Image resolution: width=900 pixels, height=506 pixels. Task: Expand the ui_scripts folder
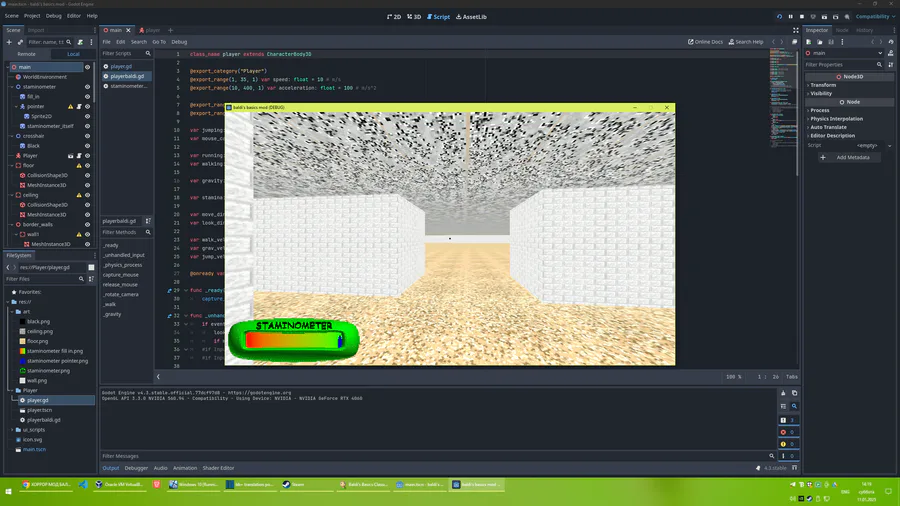point(12,430)
